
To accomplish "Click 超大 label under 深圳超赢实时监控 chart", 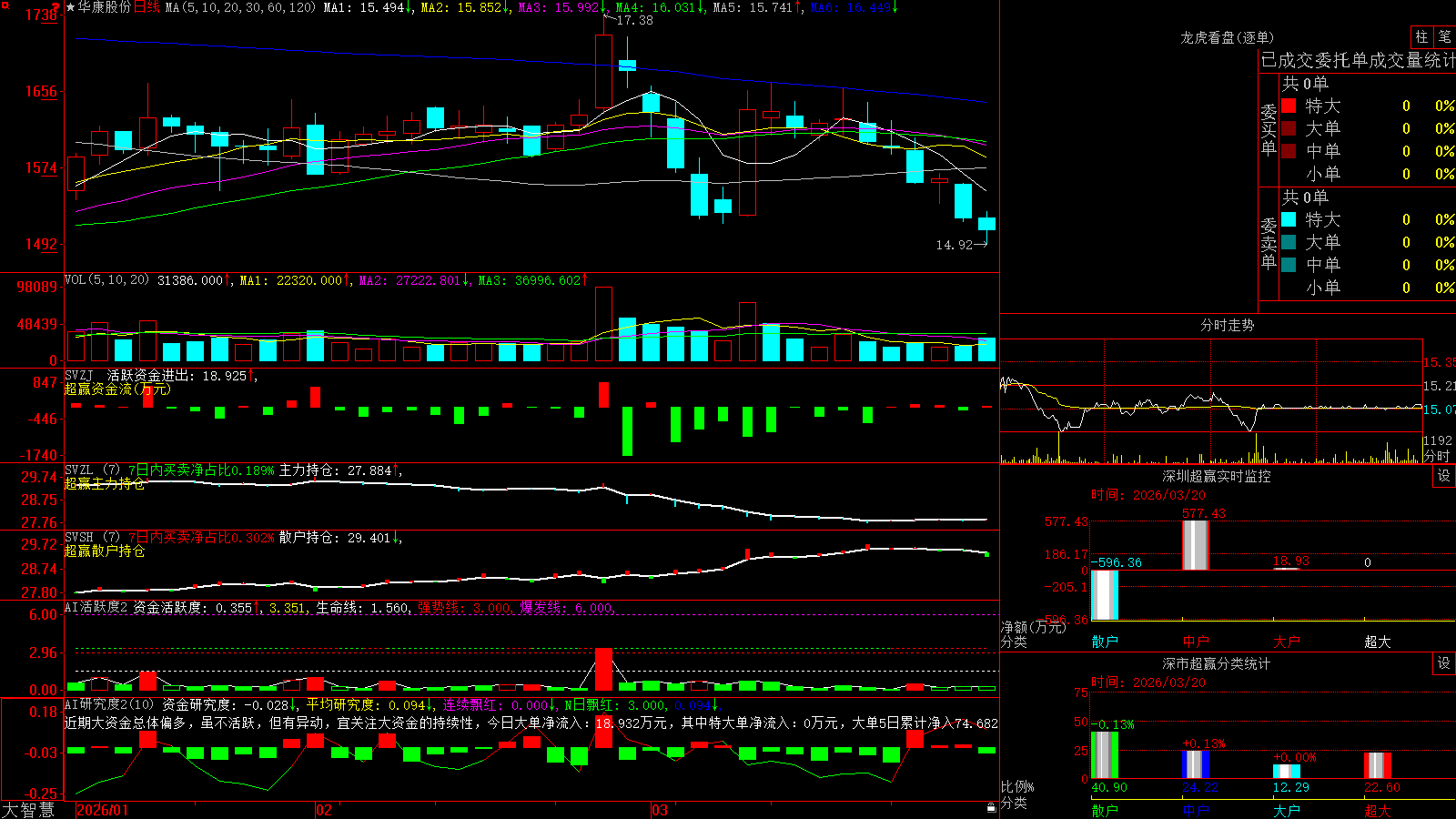I will tap(1378, 642).
